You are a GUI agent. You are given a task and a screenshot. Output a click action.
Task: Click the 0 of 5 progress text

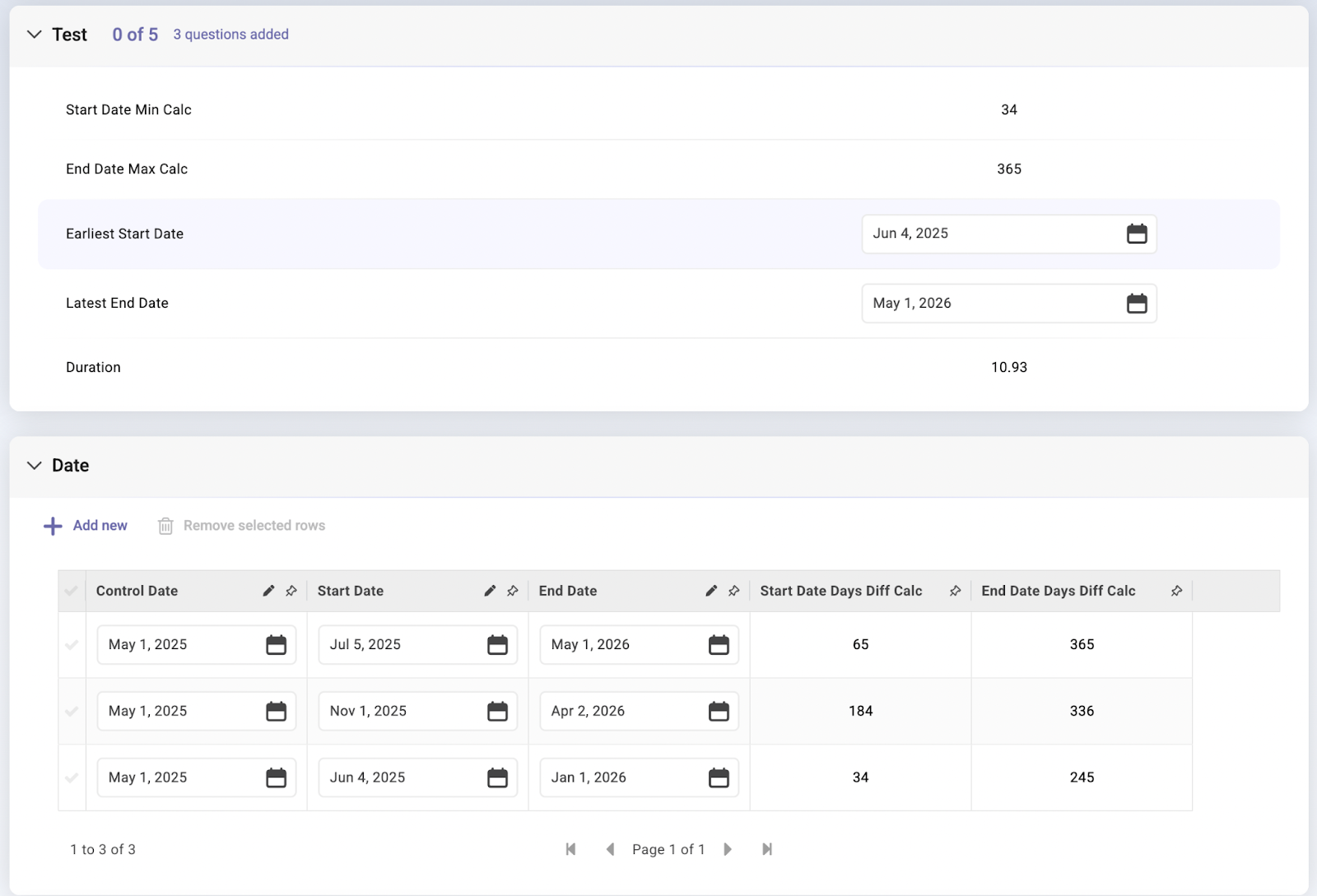135,35
